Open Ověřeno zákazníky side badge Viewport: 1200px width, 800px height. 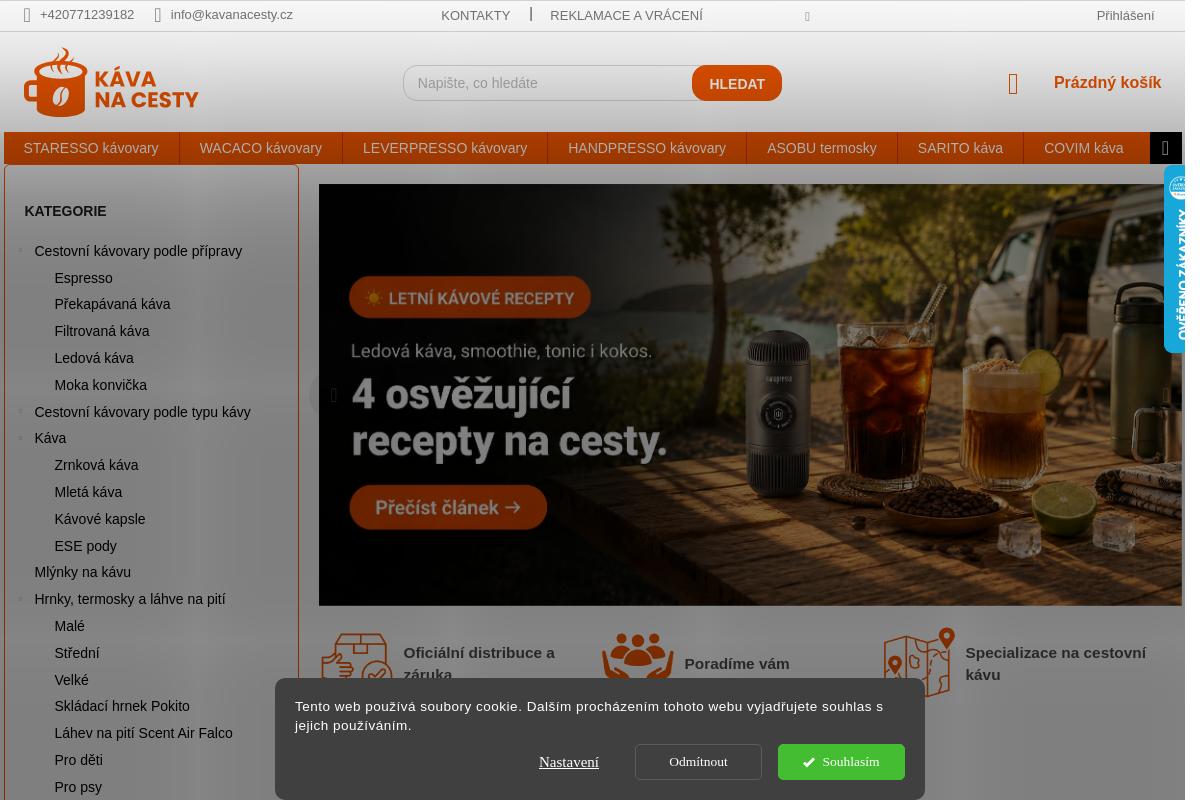[x=1175, y=259]
